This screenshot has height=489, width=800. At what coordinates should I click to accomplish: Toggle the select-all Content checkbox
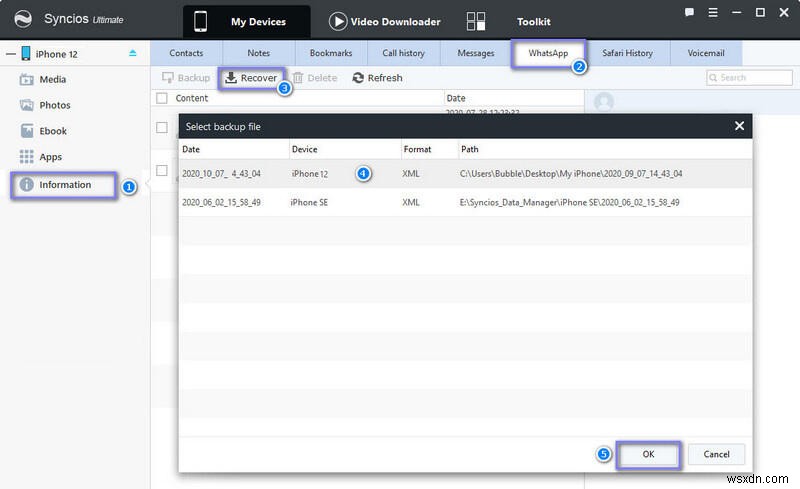tap(162, 98)
